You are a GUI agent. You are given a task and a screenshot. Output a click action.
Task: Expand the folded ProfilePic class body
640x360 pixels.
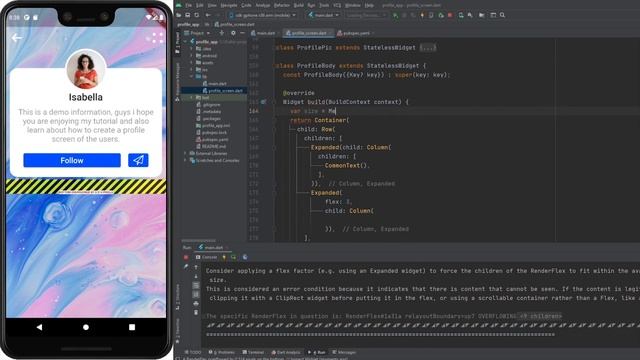[428, 48]
